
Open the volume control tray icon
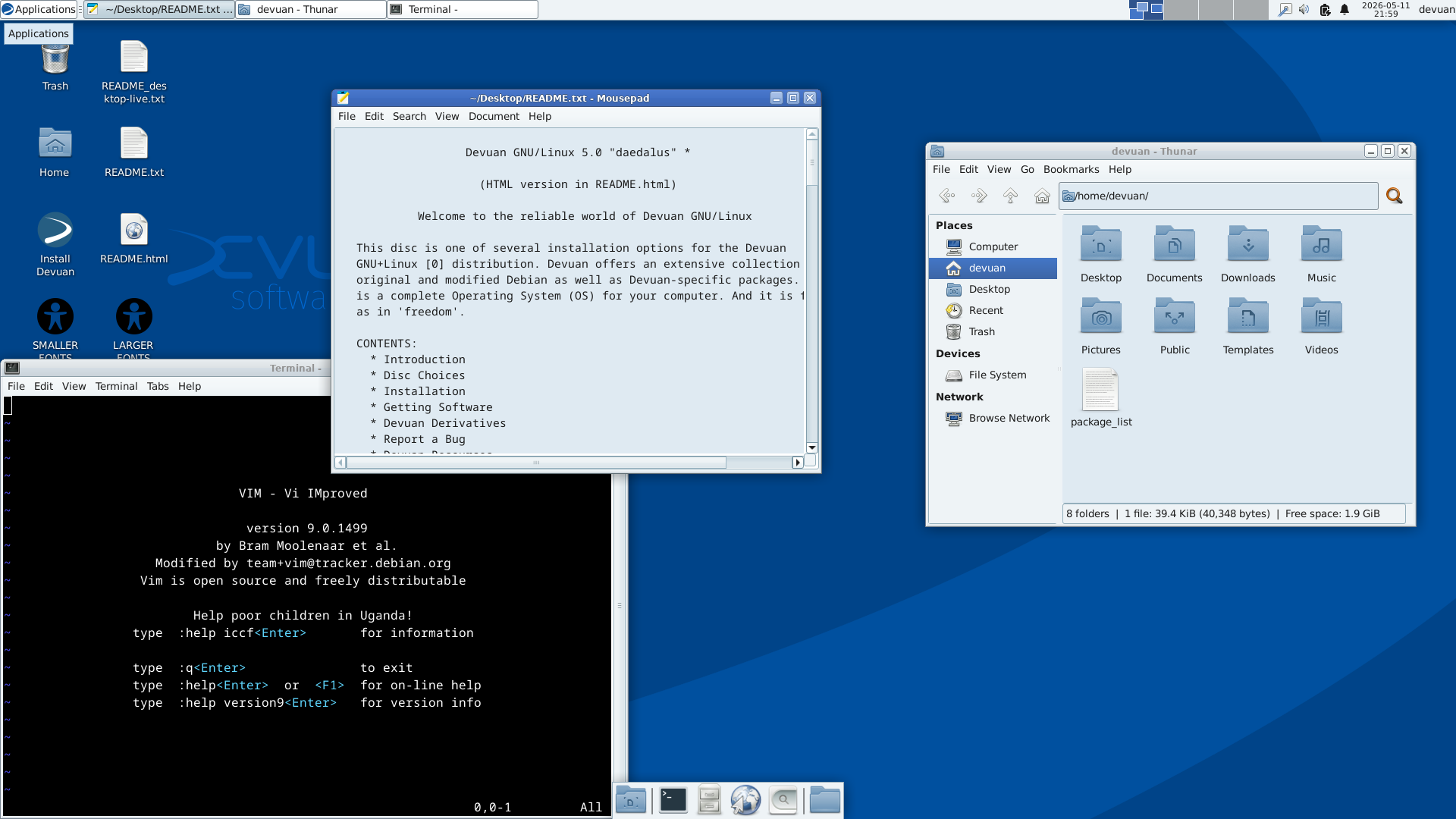(1304, 10)
